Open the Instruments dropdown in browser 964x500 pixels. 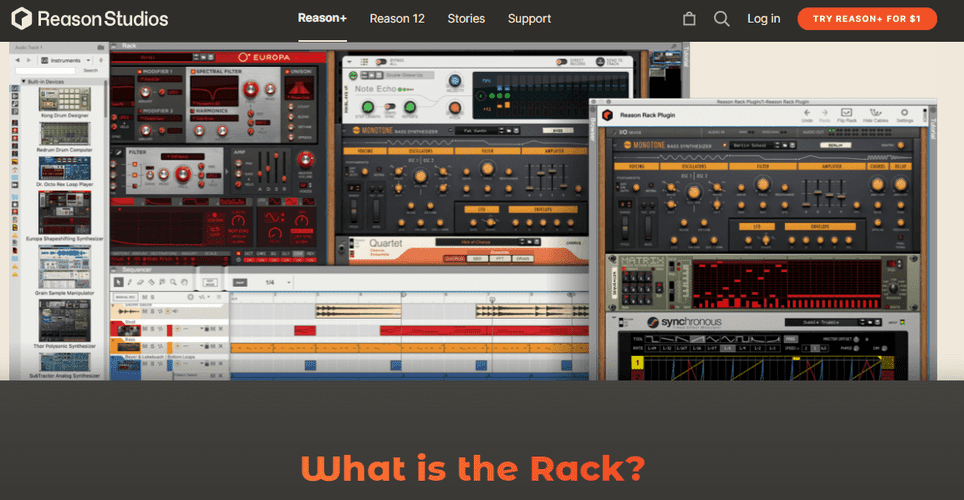point(66,60)
